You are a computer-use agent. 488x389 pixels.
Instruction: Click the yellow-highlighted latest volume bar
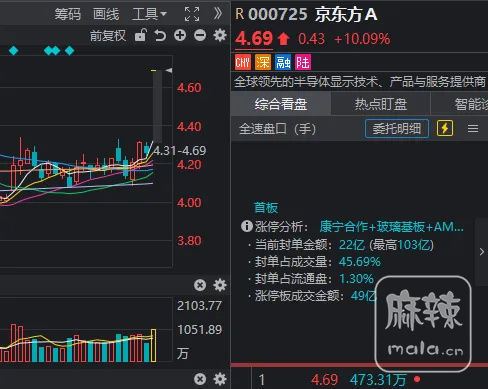click(x=154, y=346)
